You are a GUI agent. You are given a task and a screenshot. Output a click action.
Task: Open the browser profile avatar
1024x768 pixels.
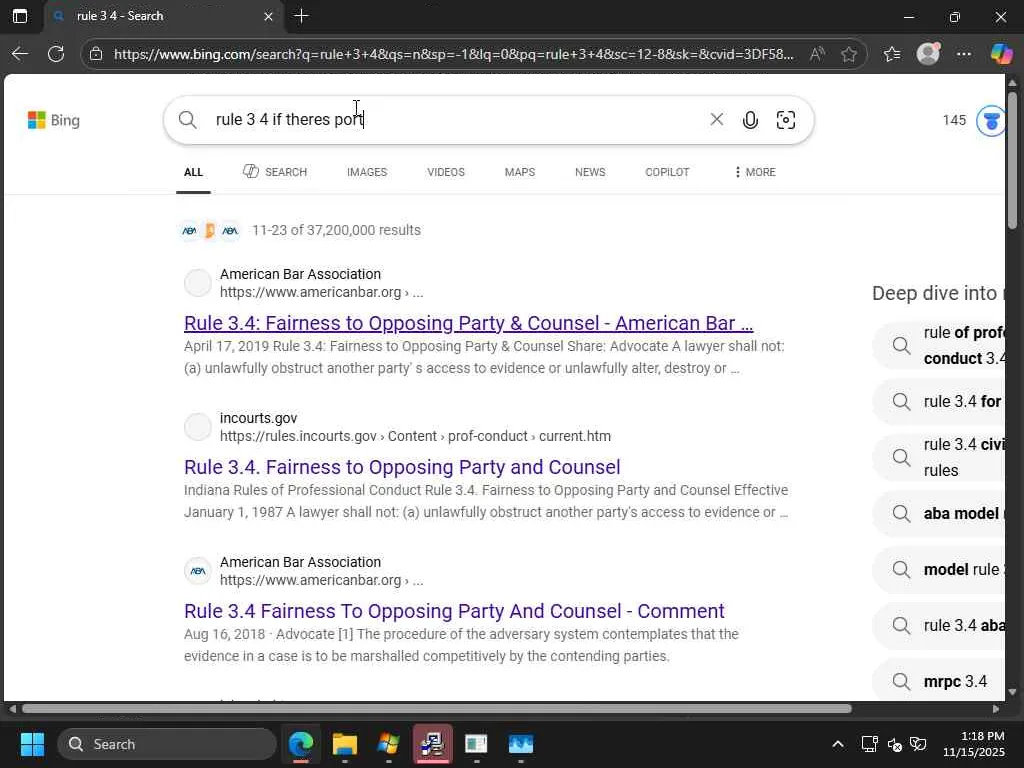[928, 54]
